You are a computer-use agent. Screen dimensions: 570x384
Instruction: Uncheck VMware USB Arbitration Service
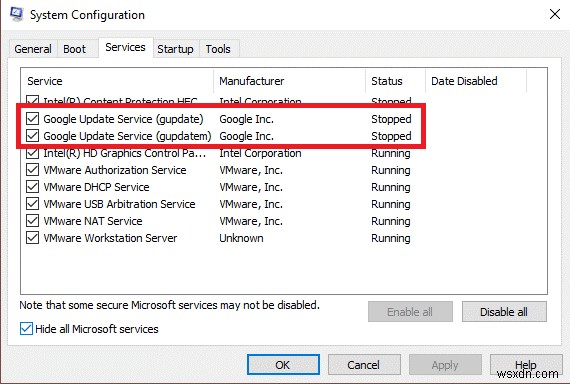[x=32, y=204]
